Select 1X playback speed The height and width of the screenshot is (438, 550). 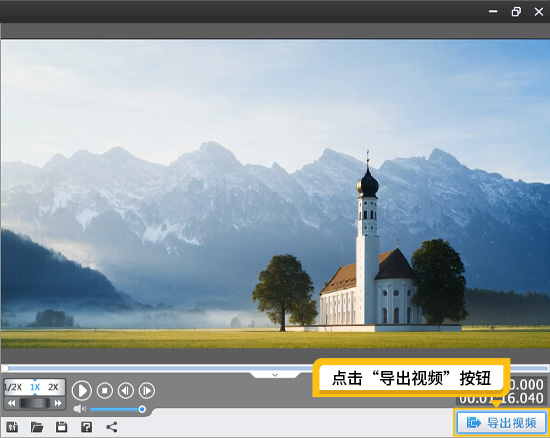[x=35, y=387]
